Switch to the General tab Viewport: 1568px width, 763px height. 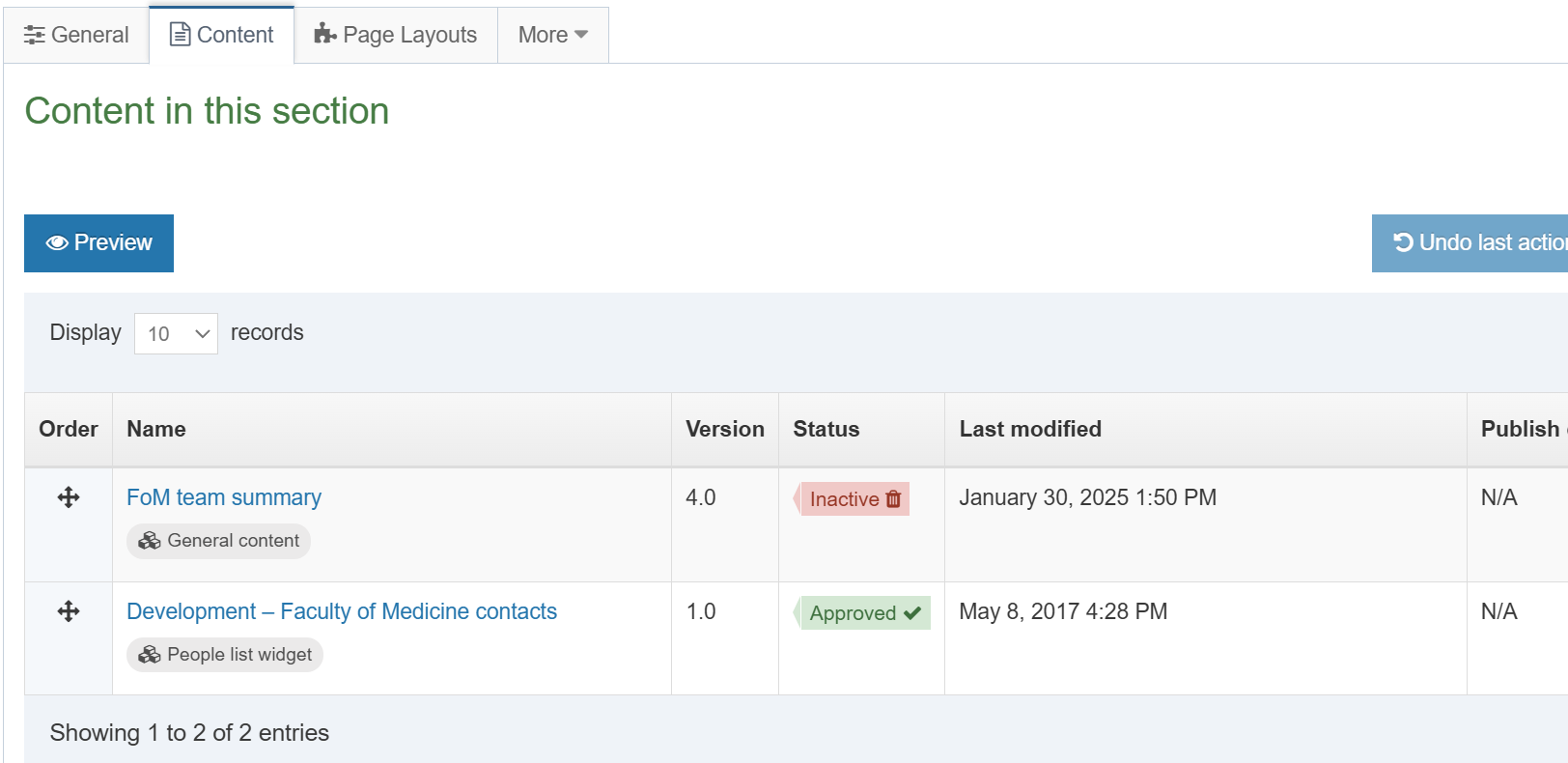pyautogui.click(x=76, y=35)
